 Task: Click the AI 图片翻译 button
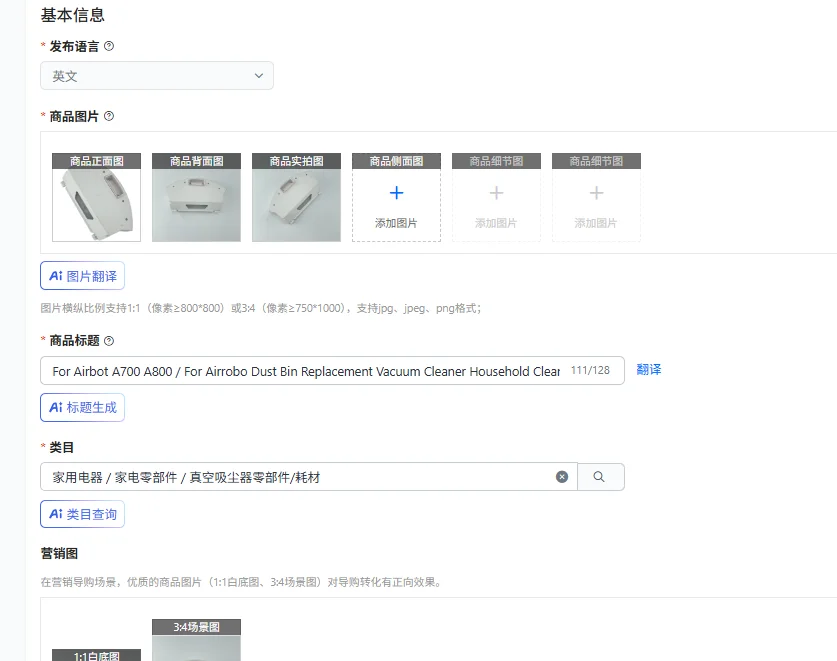pos(83,276)
